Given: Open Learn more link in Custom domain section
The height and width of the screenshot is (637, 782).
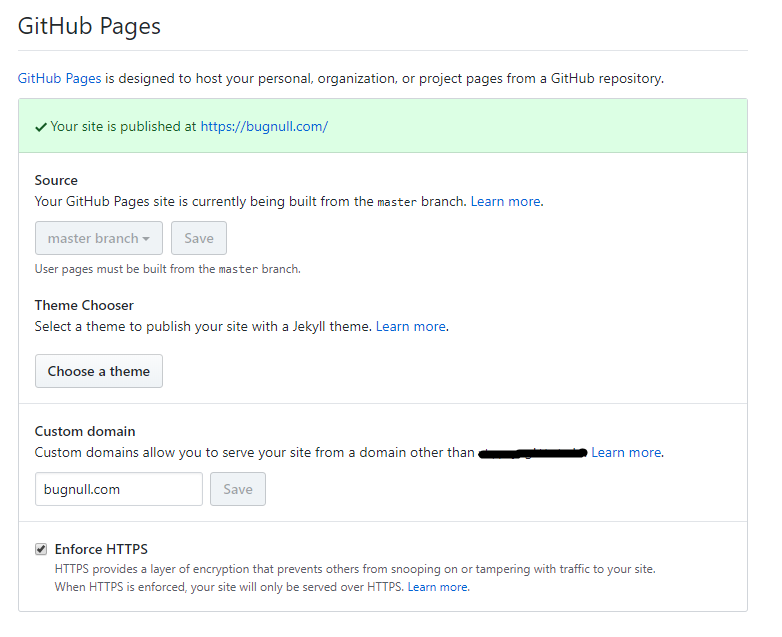Looking at the screenshot, I should [x=626, y=452].
